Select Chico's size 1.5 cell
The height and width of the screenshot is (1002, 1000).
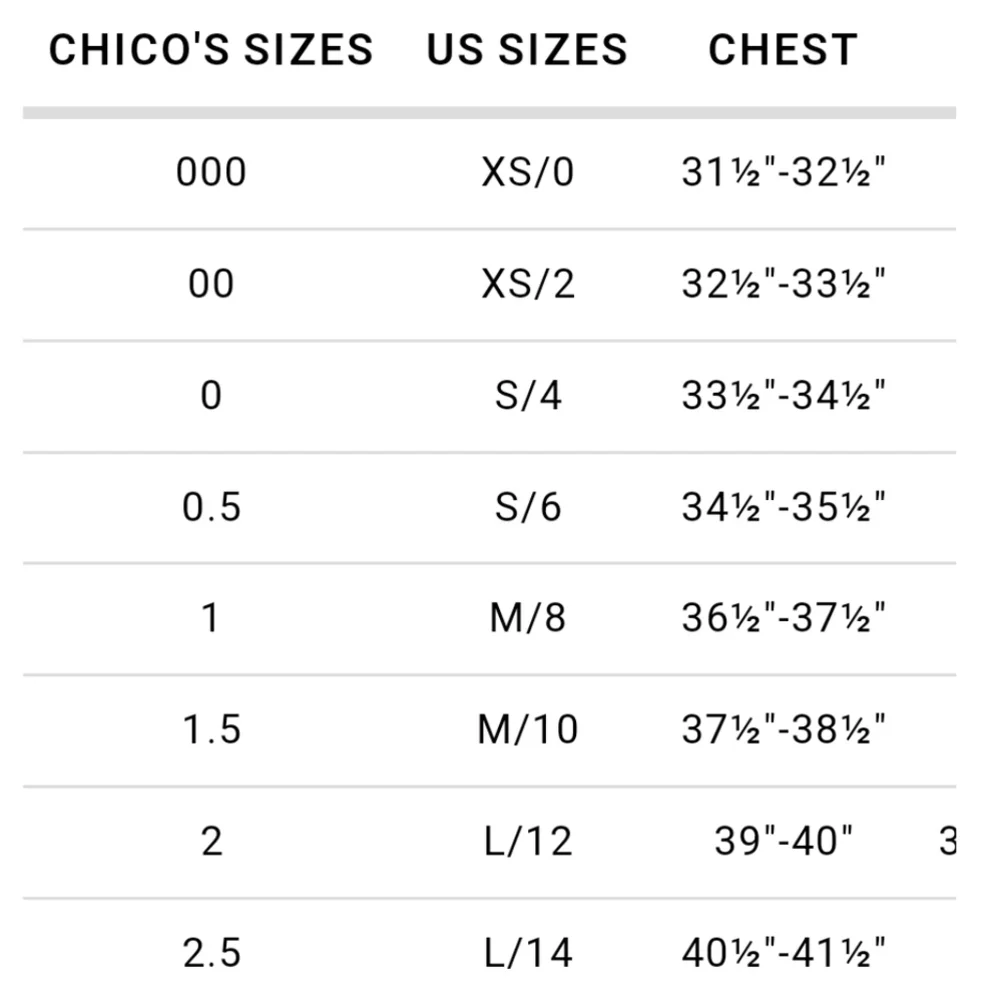click(x=212, y=729)
